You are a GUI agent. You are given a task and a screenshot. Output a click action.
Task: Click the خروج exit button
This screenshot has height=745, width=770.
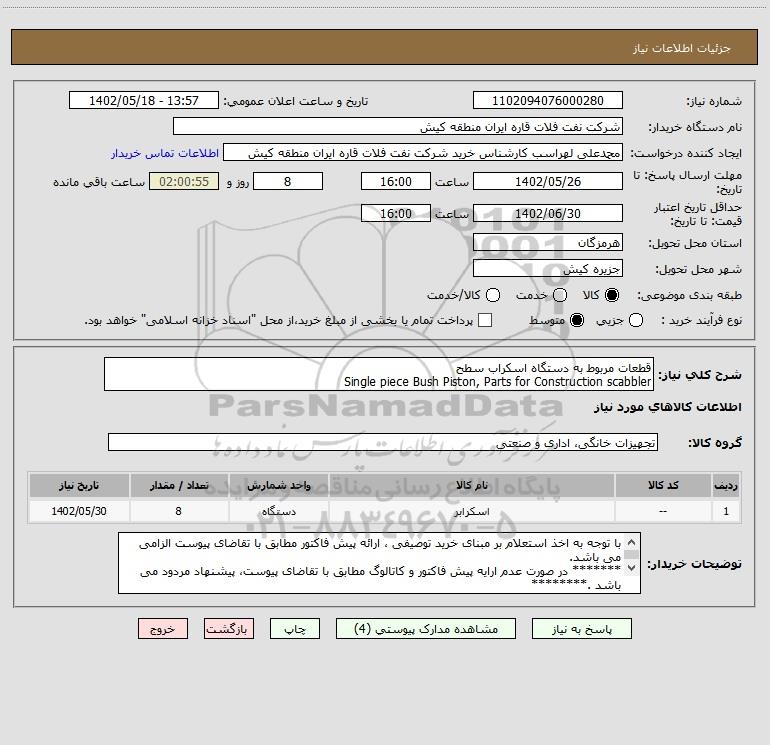pyautogui.click(x=163, y=629)
